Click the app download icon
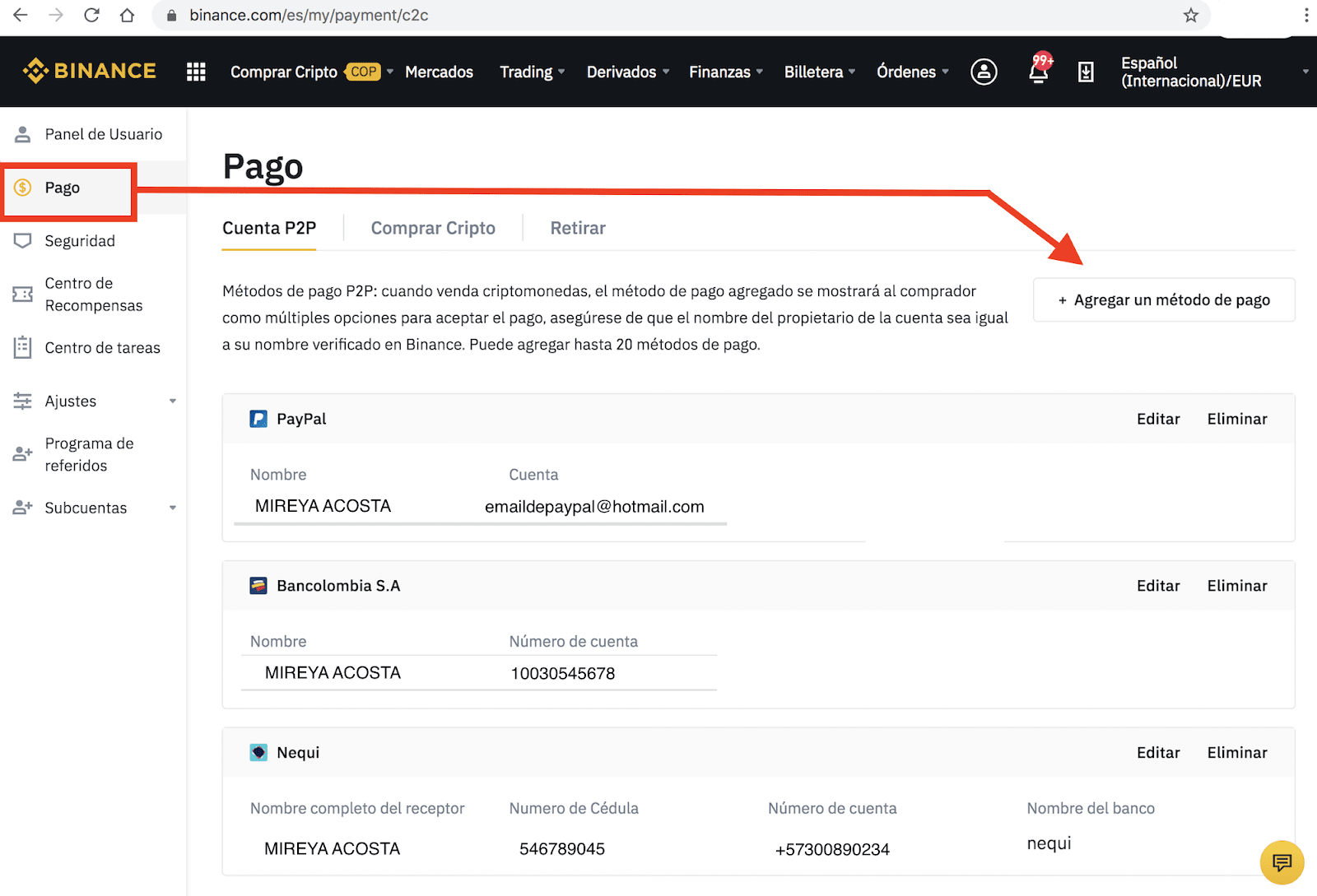1317x896 pixels. pyautogui.click(x=1086, y=72)
